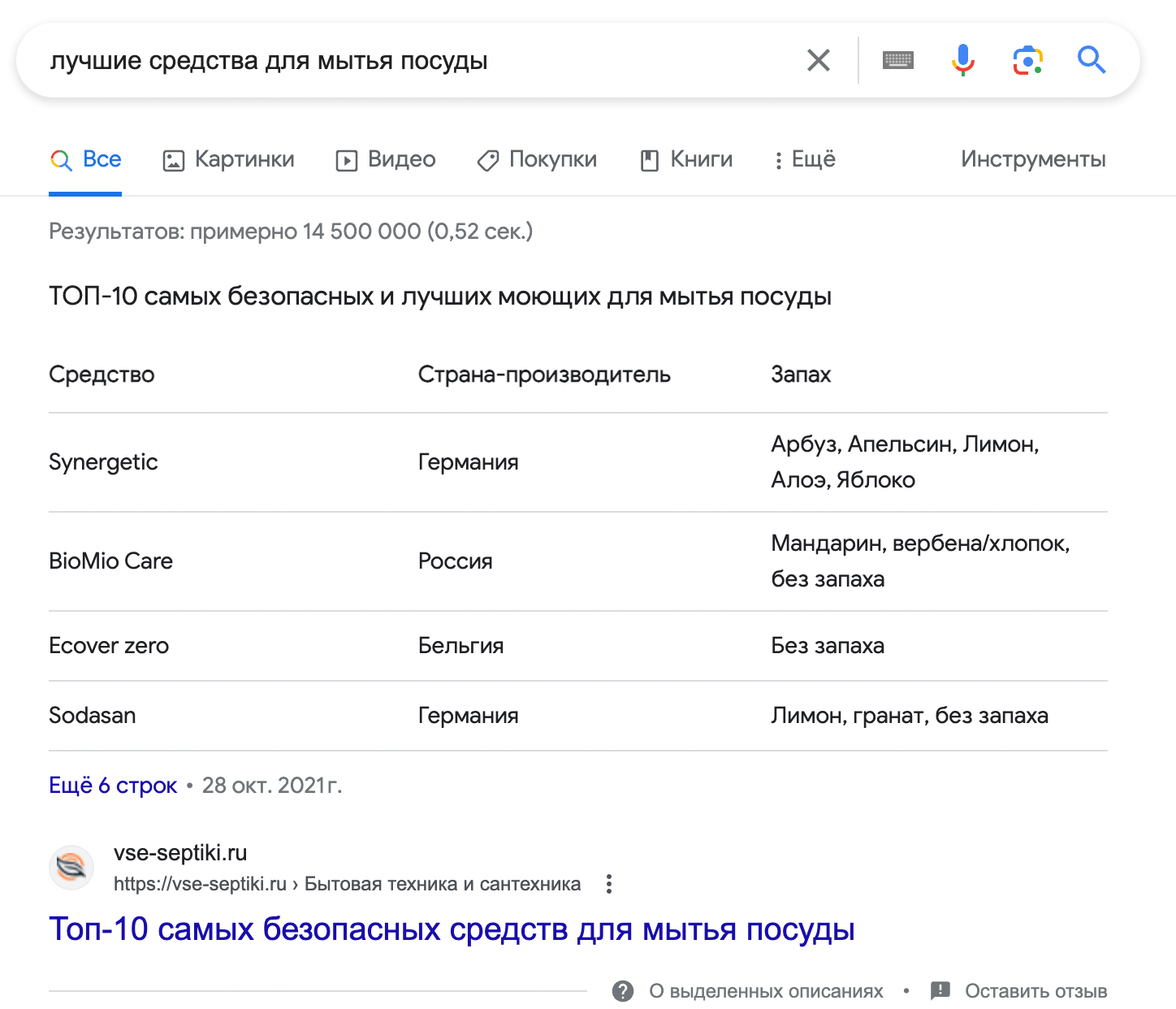Image resolution: width=1176 pixels, height=1009 pixels.
Task: Click the vse-septiki.ru site name
Action: click(180, 853)
